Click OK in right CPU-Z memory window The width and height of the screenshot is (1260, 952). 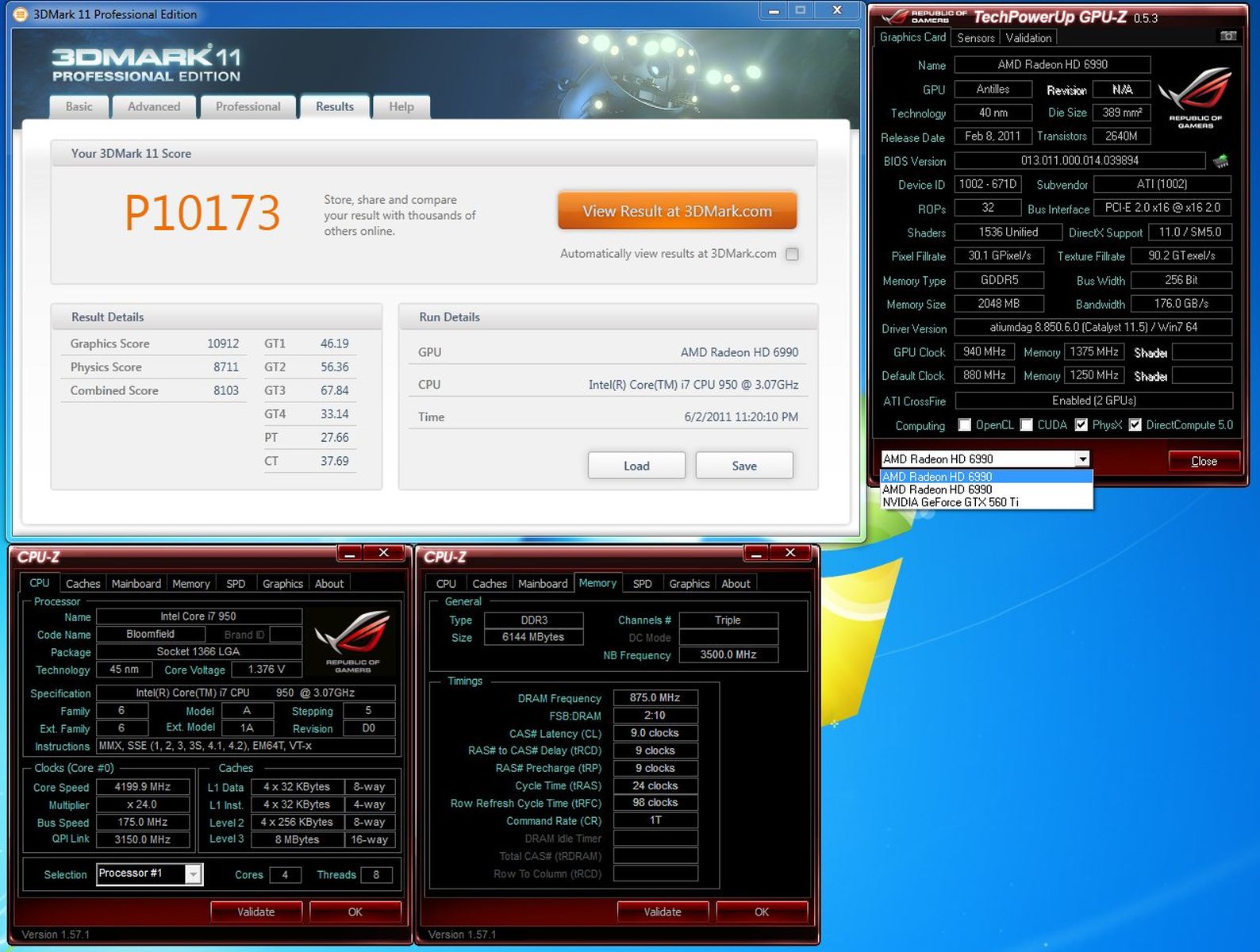pos(762,912)
